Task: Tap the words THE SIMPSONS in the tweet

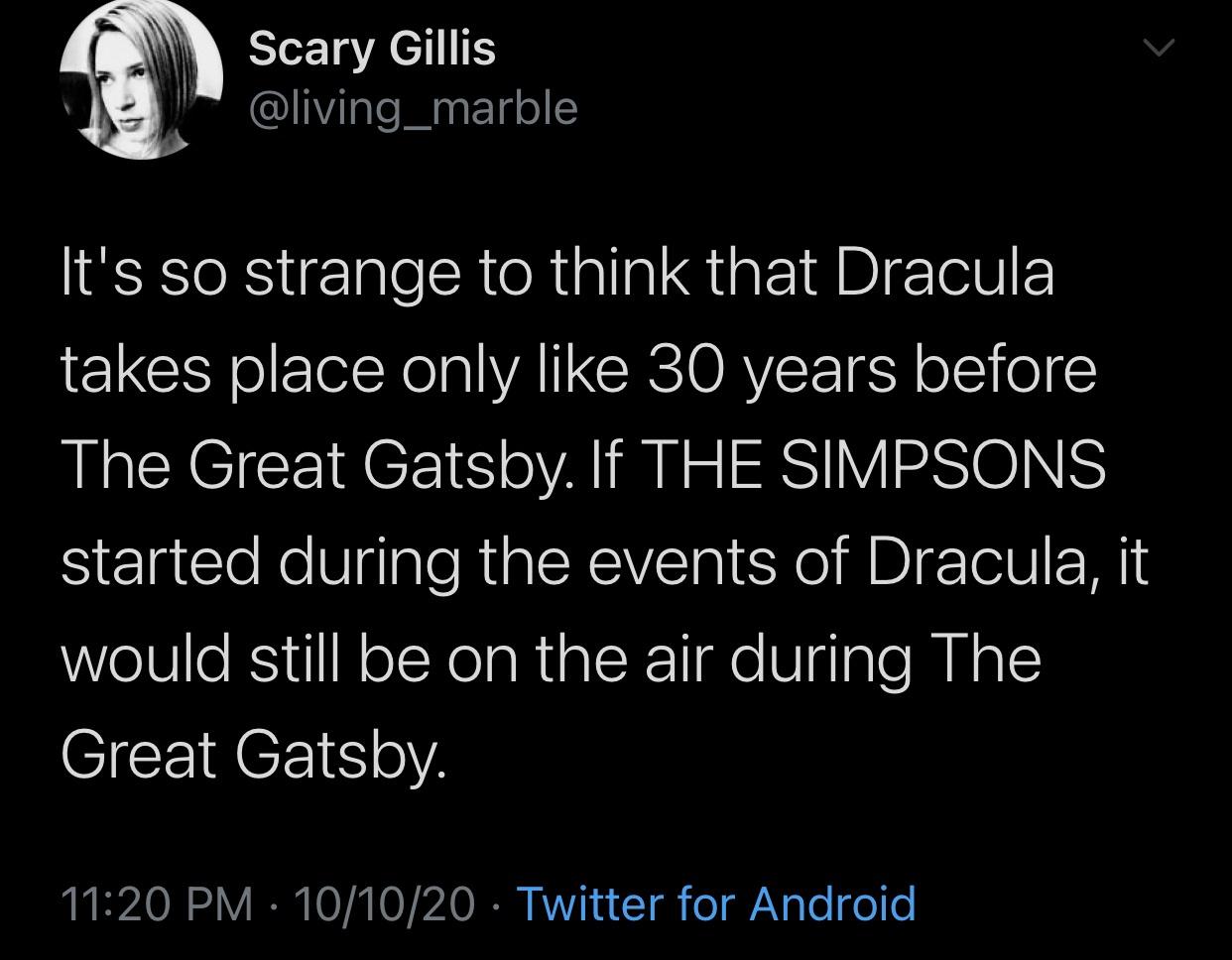Action: [x=876, y=465]
